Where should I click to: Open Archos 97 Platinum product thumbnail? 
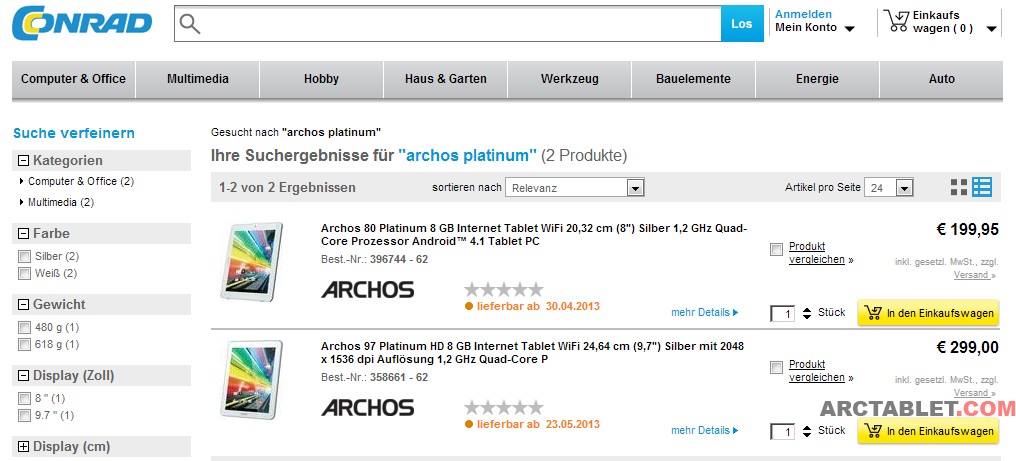click(x=250, y=380)
